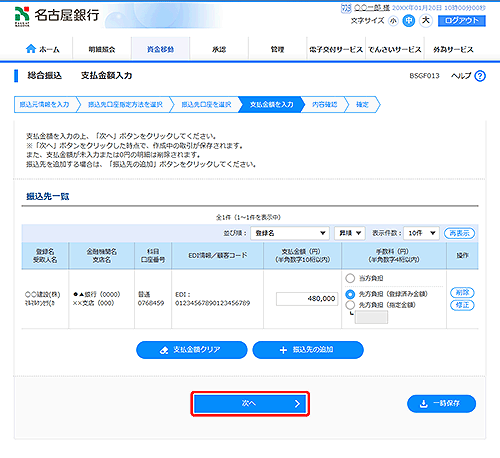
Task: Click the 振込先口座指定方法を選択 step
Action: click(x=125, y=105)
